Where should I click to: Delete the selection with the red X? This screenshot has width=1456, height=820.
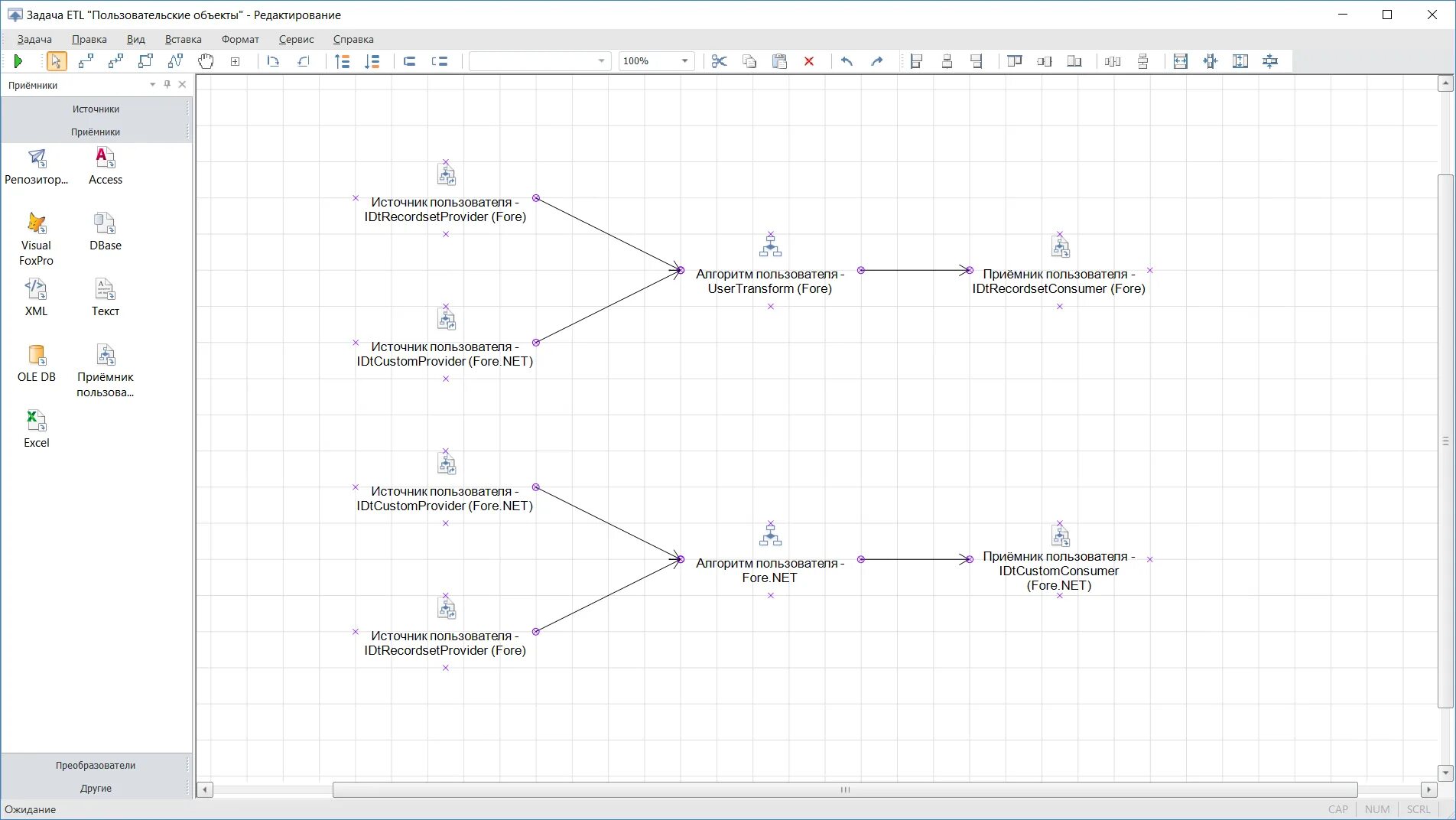pos(809,61)
